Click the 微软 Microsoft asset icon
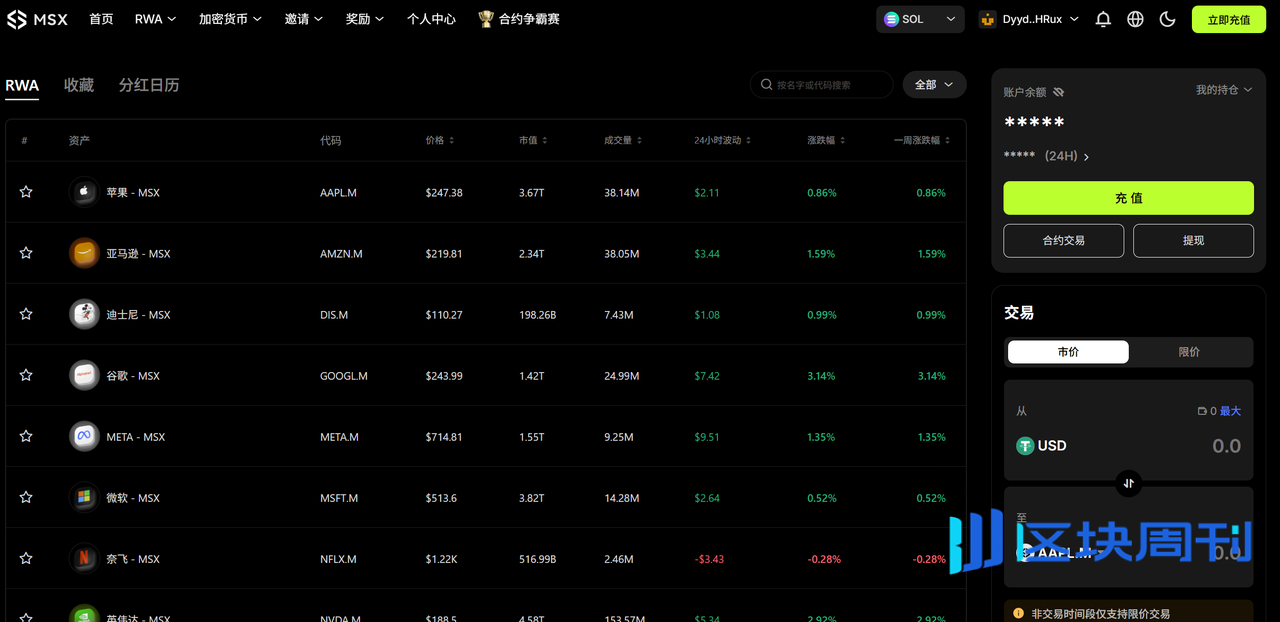 (x=84, y=498)
